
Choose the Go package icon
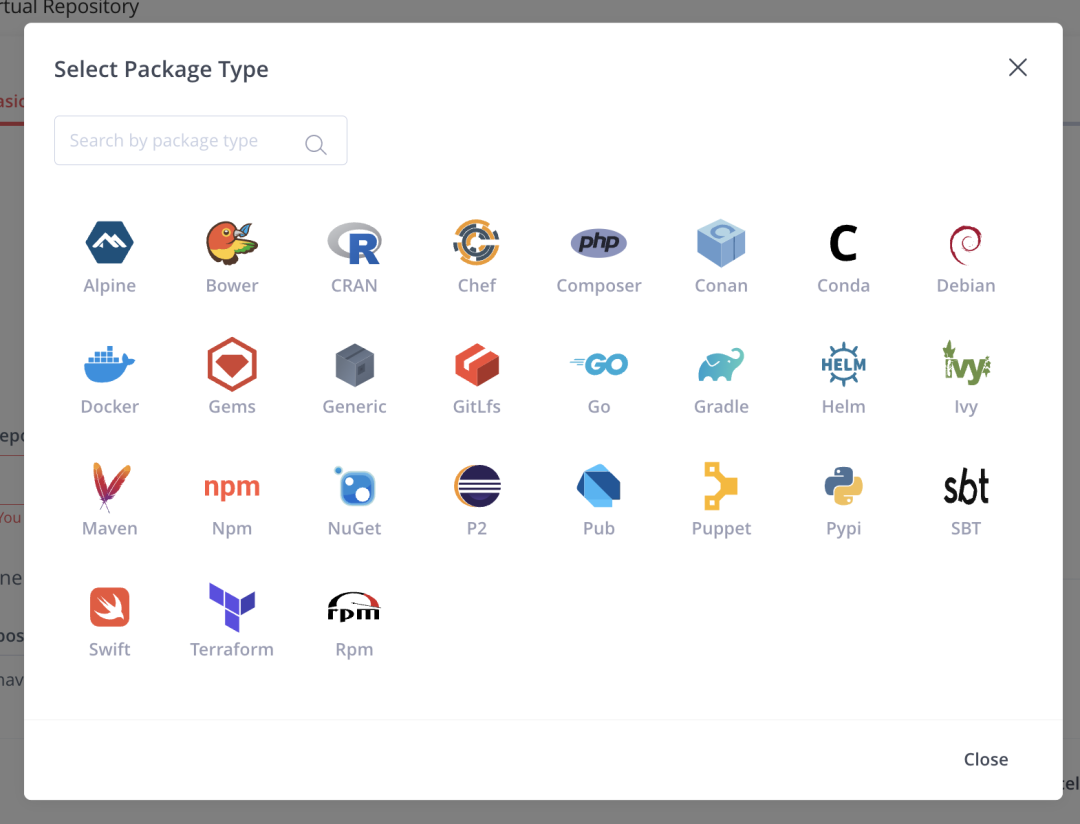599,364
